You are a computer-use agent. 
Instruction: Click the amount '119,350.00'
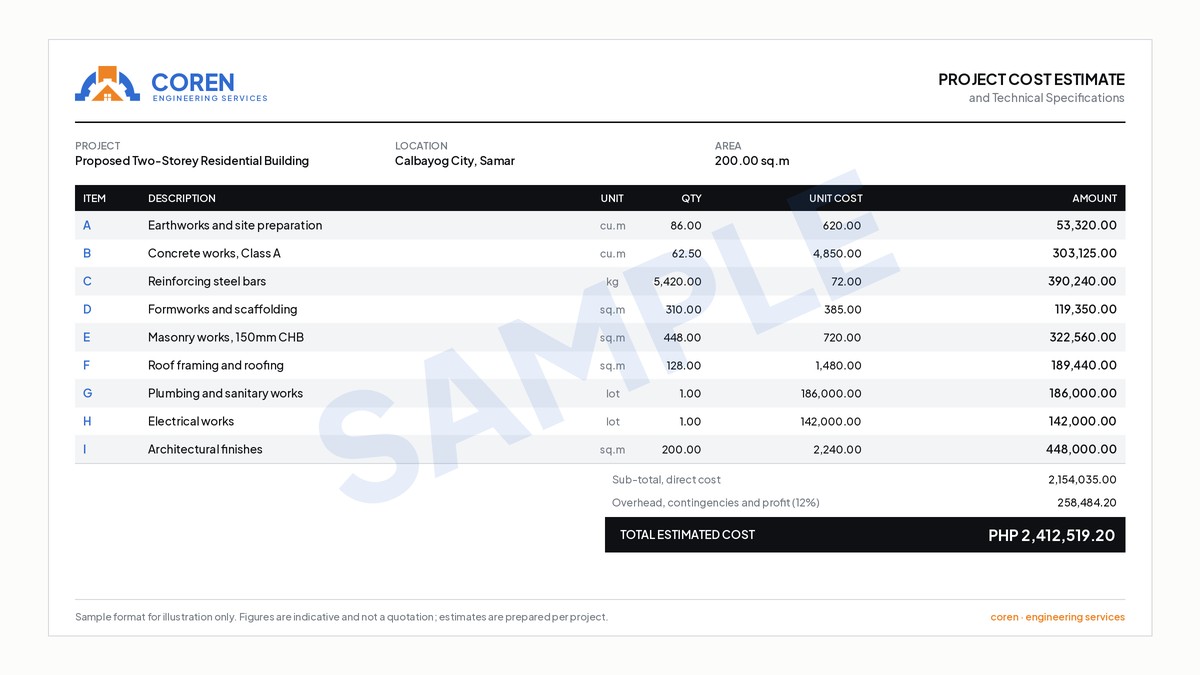point(1085,310)
